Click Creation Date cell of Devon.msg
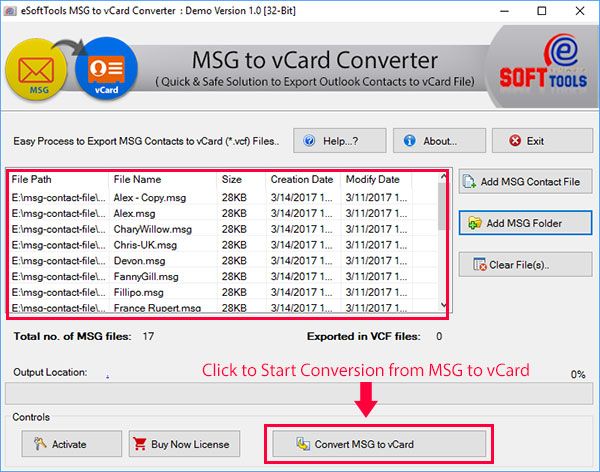This screenshot has width=600, height=472. coord(302,261)
